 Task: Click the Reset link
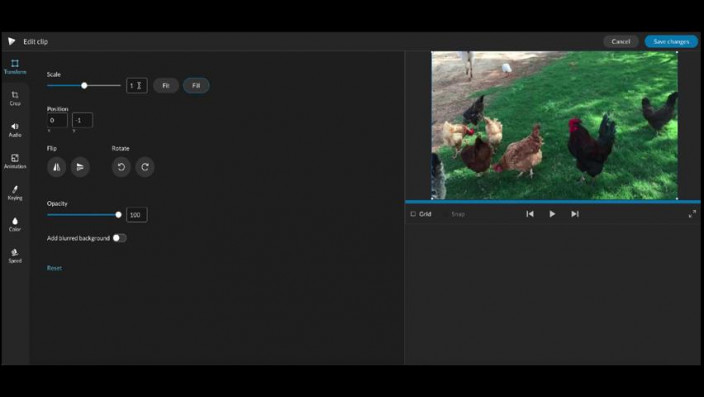pyautogui.click(x=54, y=268)
